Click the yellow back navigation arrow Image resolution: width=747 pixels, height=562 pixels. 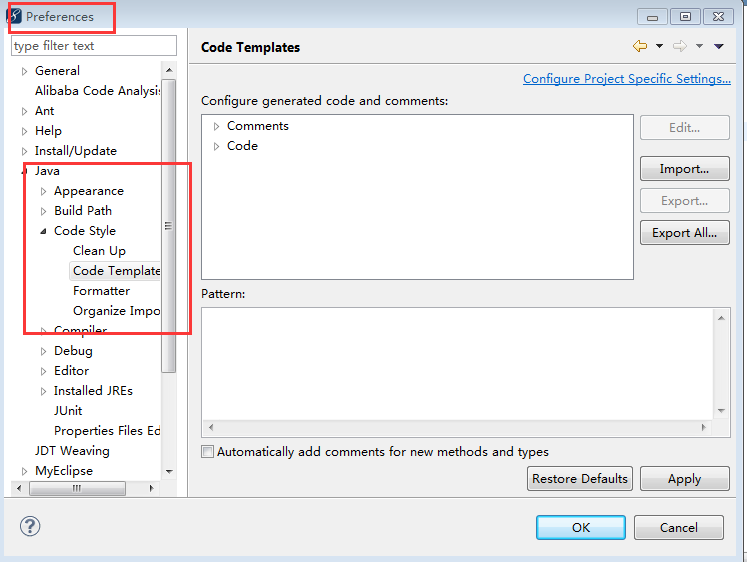coord(640,46)
